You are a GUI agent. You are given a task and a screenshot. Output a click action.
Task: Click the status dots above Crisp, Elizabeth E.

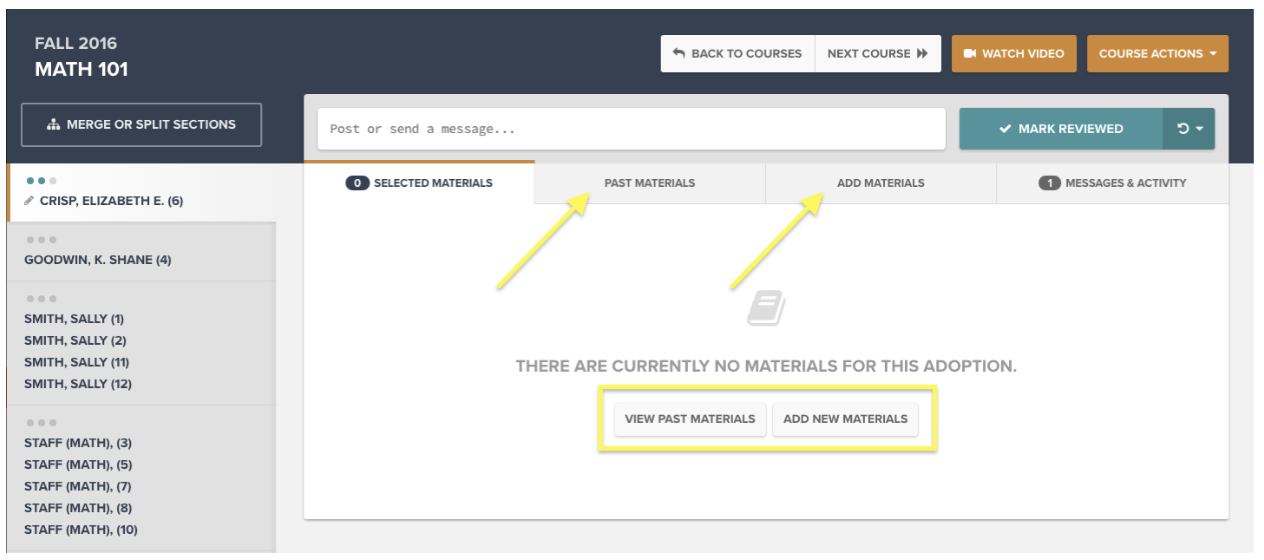coord(41,181)
